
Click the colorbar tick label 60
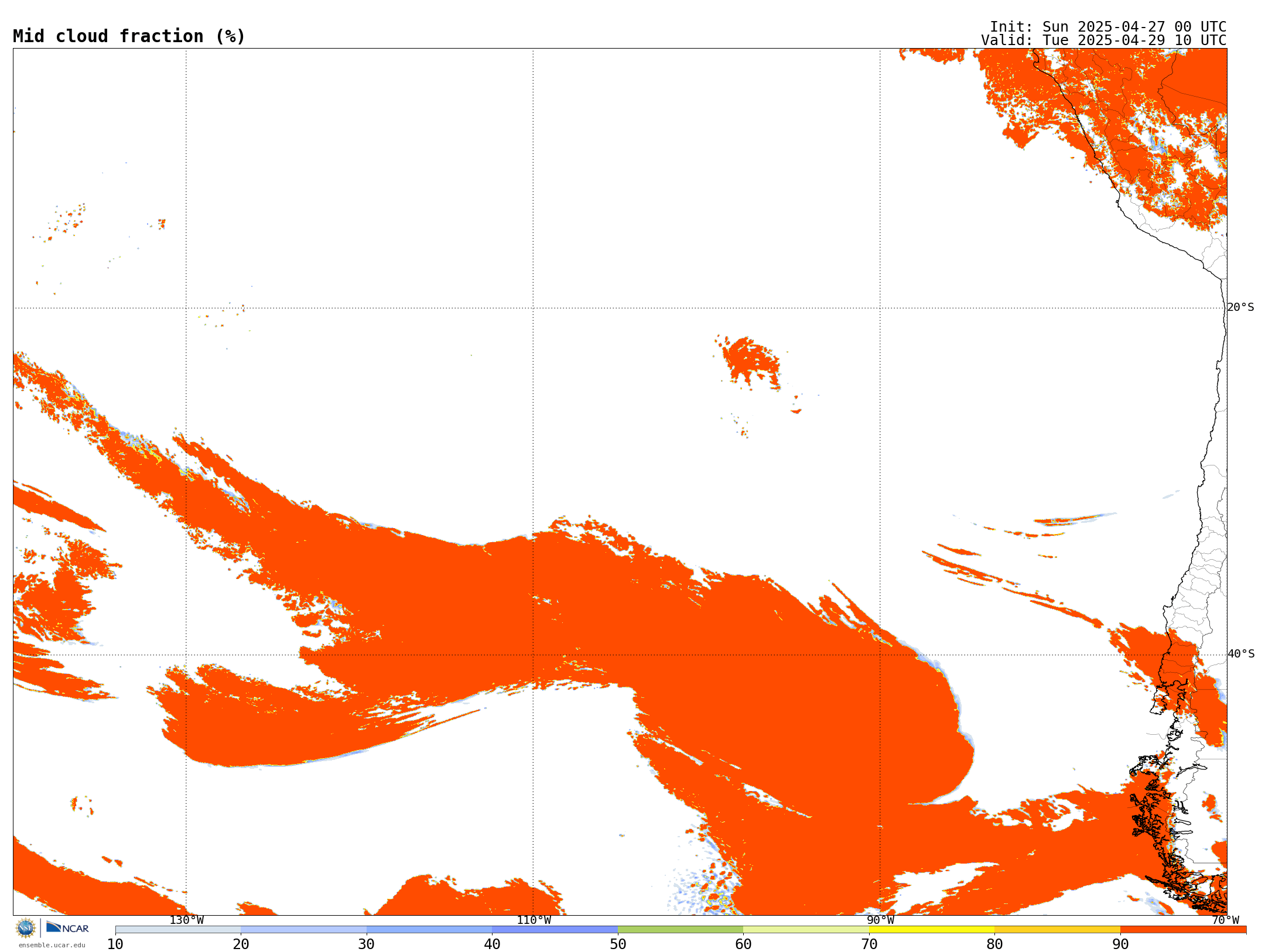pos(743,944)
